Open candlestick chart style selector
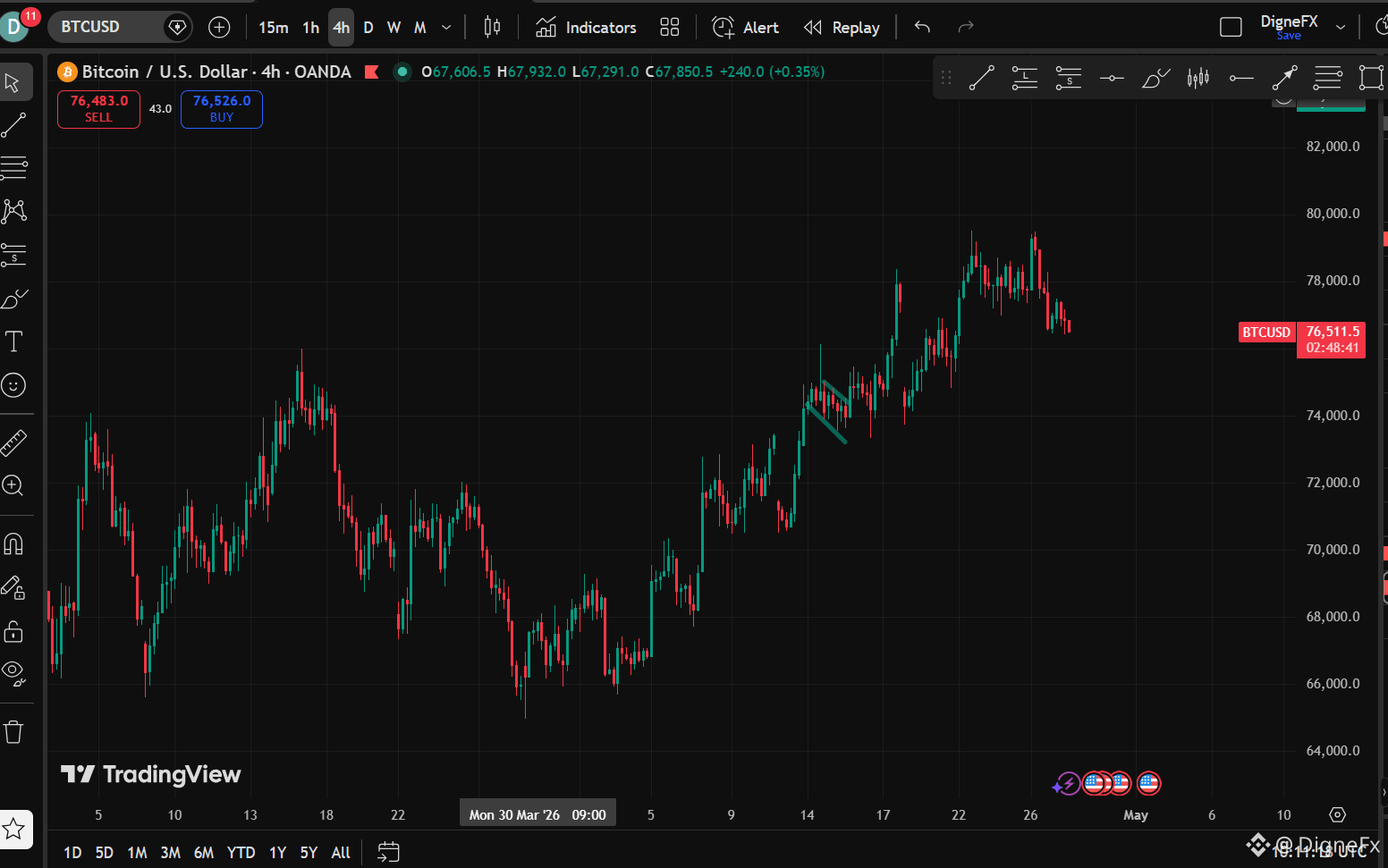The height and width of the screenshot is (868, 1388). coord(492,27)
